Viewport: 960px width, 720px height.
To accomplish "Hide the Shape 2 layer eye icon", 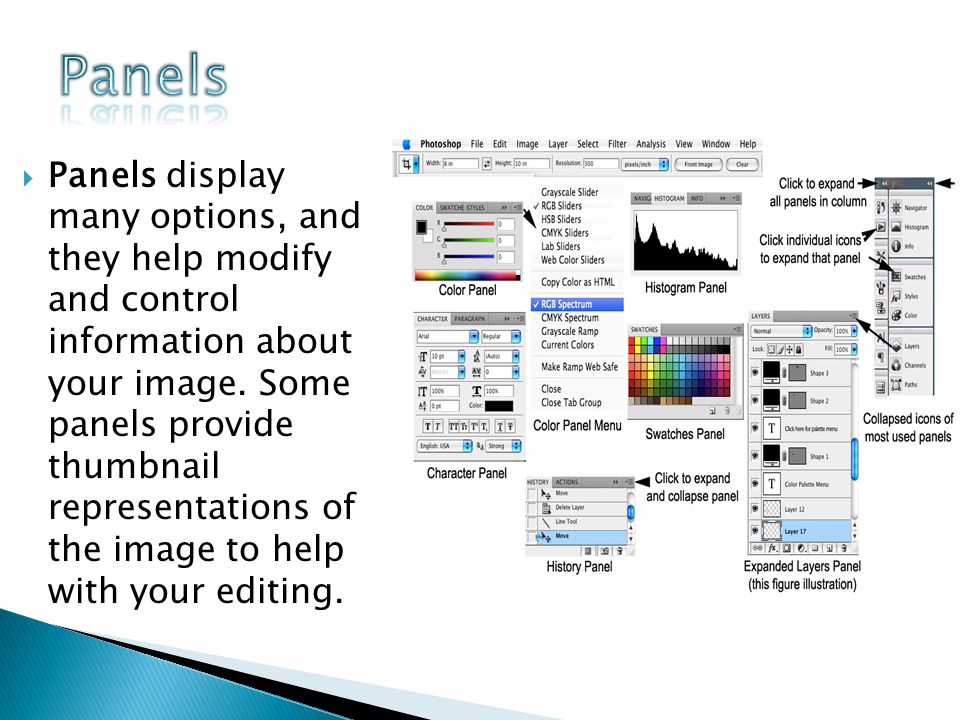I will (x=756, y=400).
